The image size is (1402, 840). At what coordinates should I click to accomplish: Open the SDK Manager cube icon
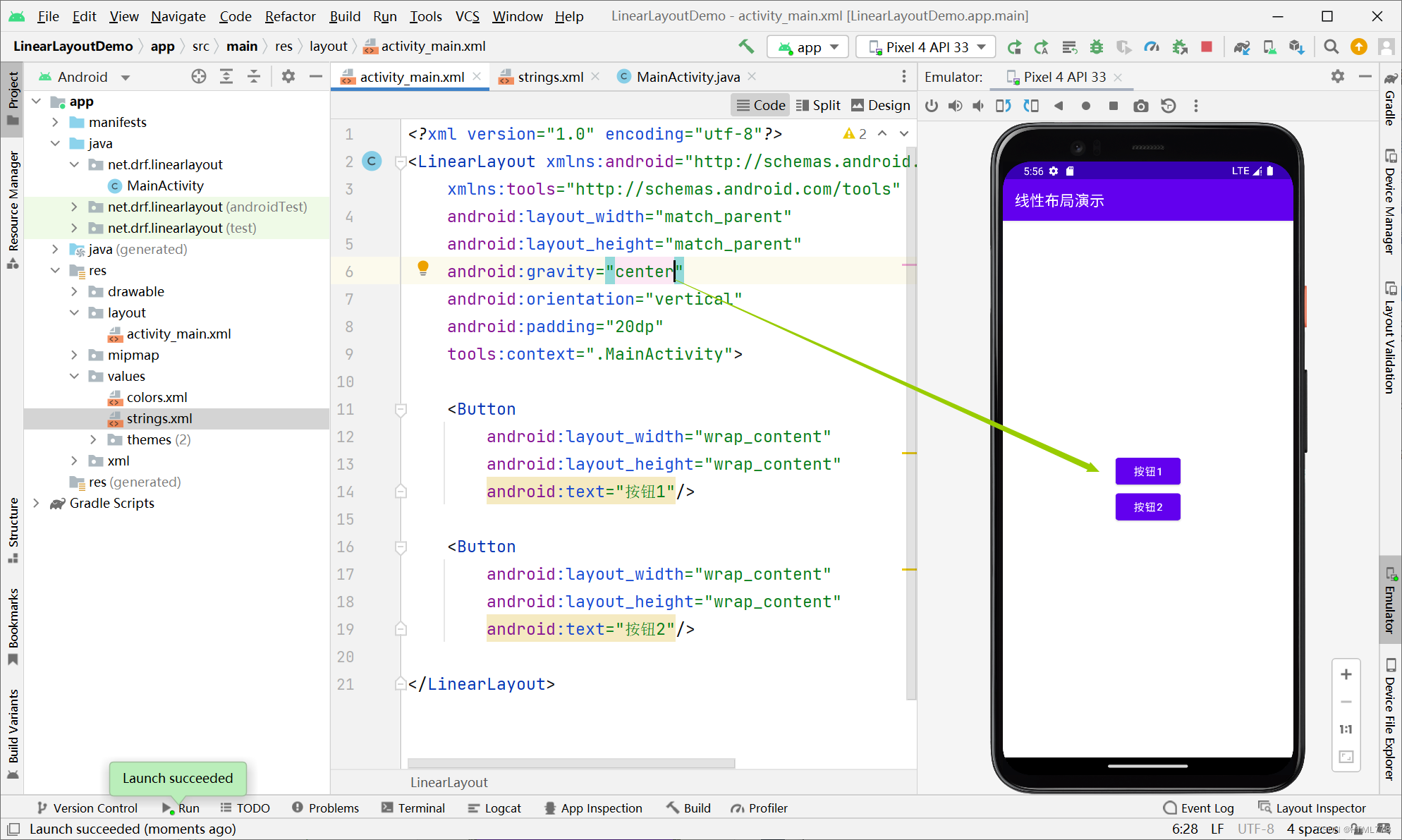1296,47
